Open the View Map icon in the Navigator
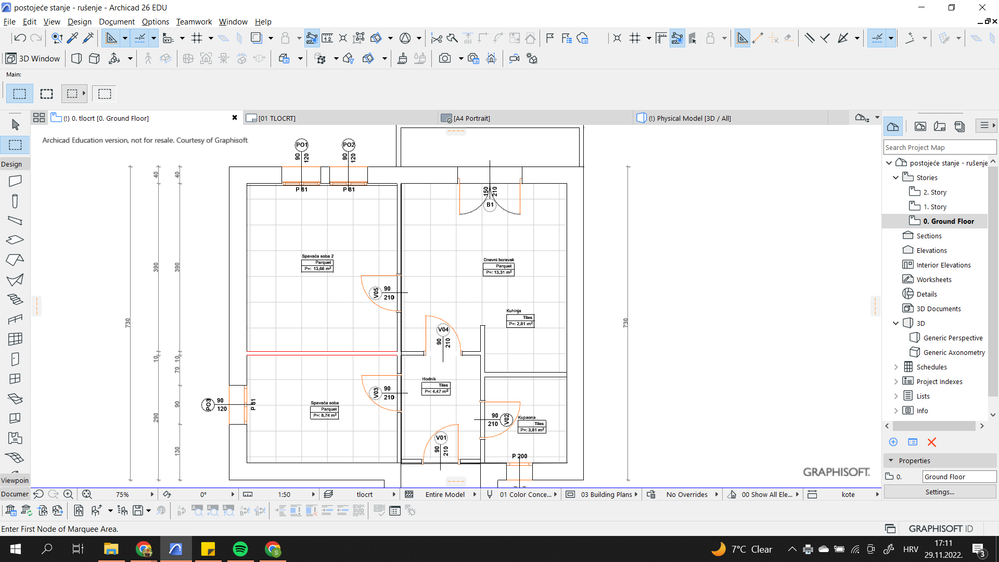999x562 pixels. tap(920, 126)
